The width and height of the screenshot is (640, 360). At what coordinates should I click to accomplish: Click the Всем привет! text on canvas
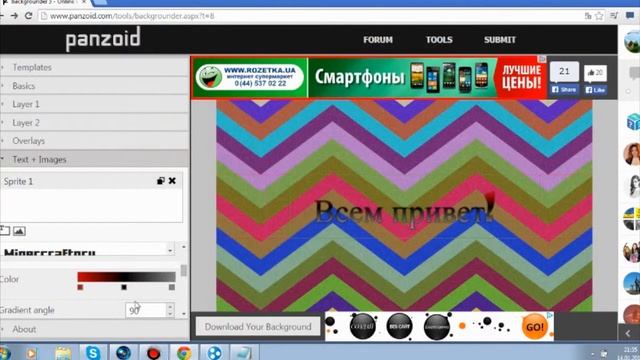(x=405, y=211)
